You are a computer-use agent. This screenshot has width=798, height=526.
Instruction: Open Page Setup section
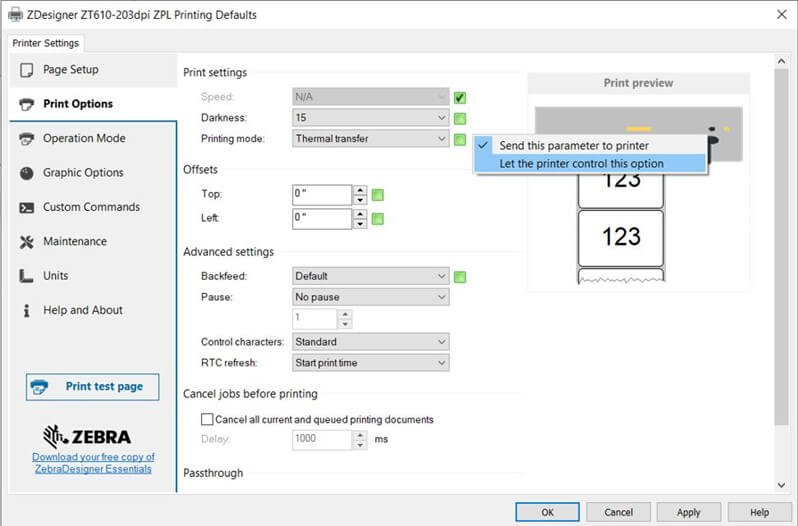pyautogui.click(x=93, y=70)
